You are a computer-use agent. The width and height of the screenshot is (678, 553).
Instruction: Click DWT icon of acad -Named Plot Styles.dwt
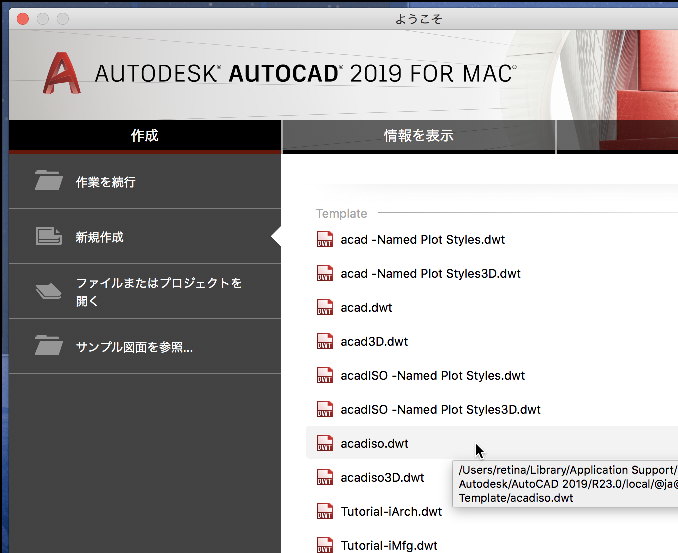coord(325,239)
